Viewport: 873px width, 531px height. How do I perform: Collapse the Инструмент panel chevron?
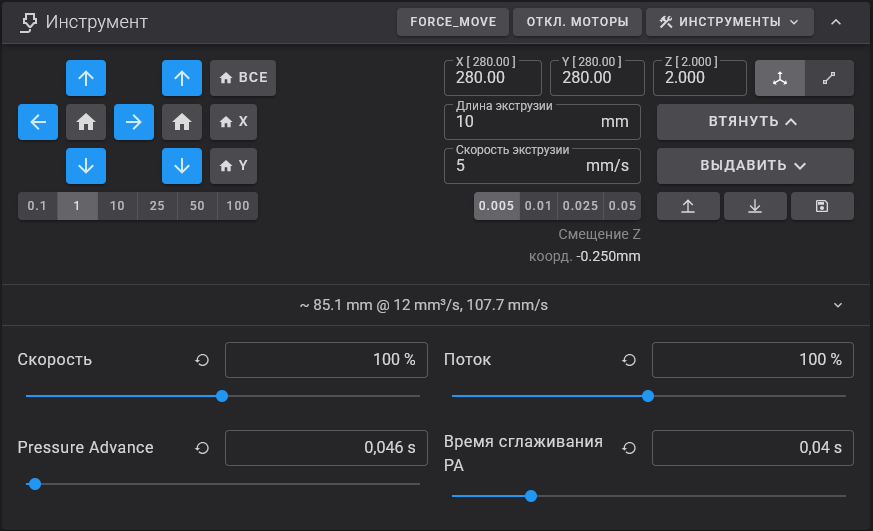click(x=836, y=22)
